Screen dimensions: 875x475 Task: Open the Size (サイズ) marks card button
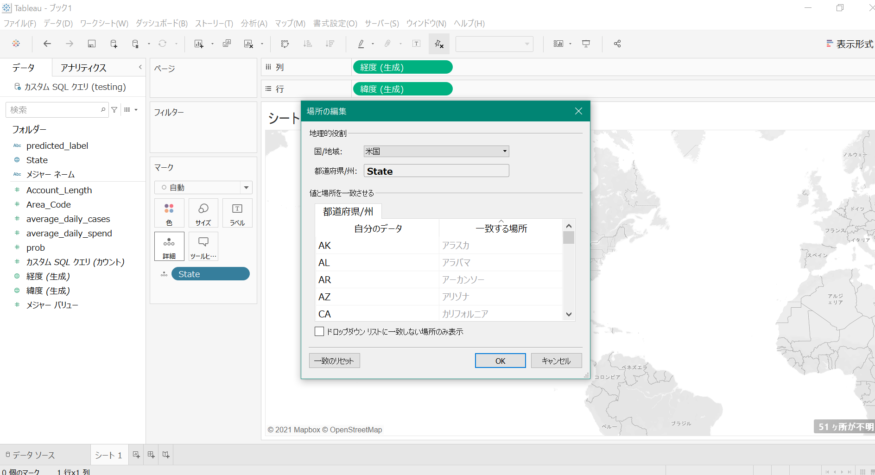coord(203,213)
